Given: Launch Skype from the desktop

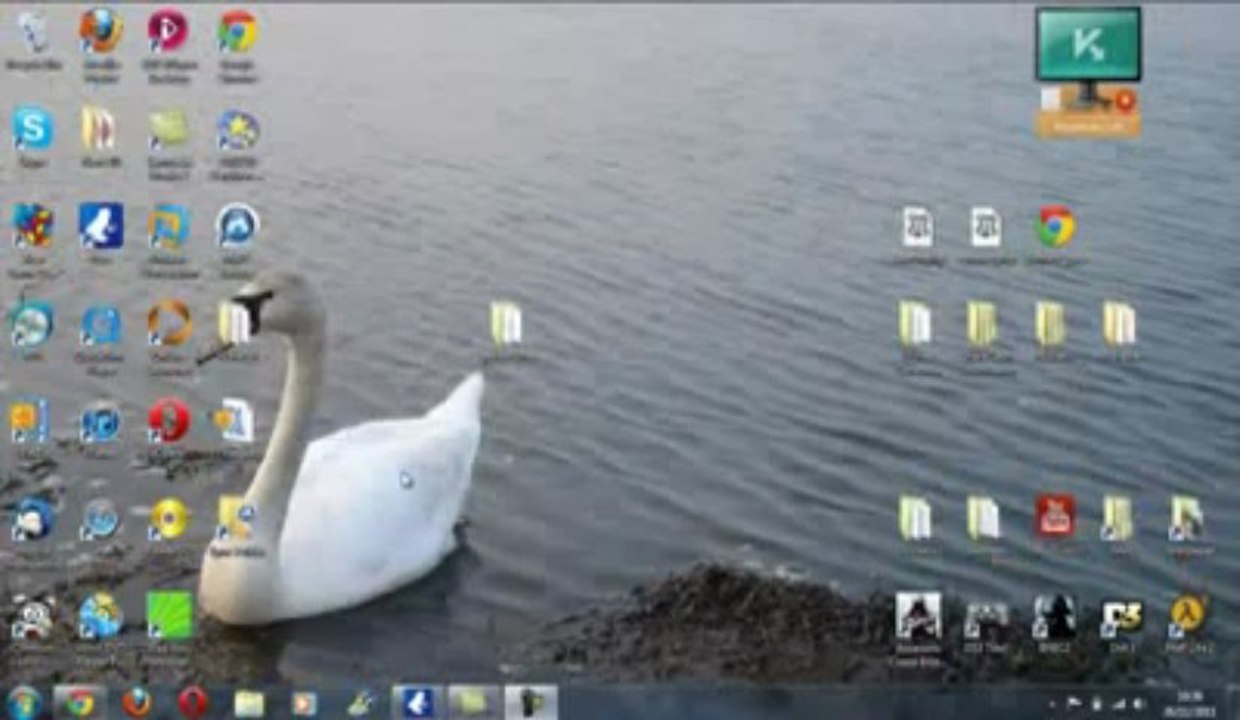Looking at the screenshot, I should pyautogui.click(x=33, y=128).
